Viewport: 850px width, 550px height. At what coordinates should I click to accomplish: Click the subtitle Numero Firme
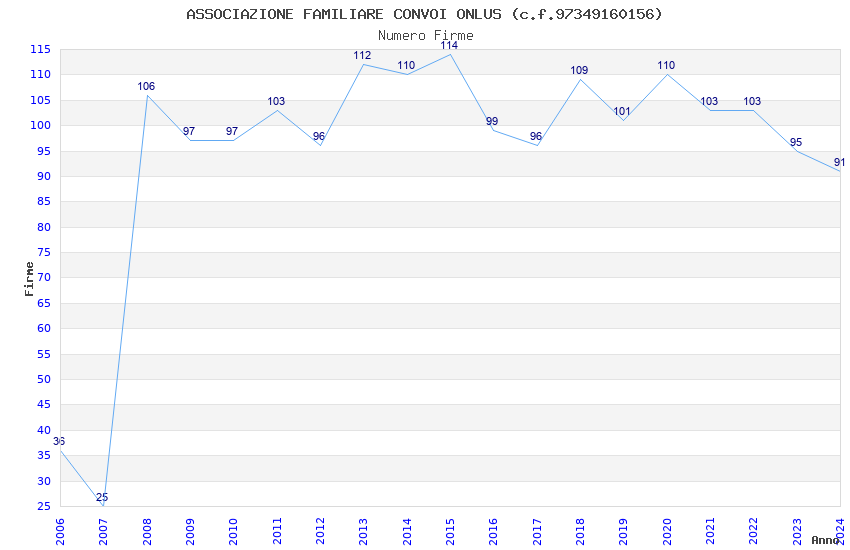click(x=426, y=36)
